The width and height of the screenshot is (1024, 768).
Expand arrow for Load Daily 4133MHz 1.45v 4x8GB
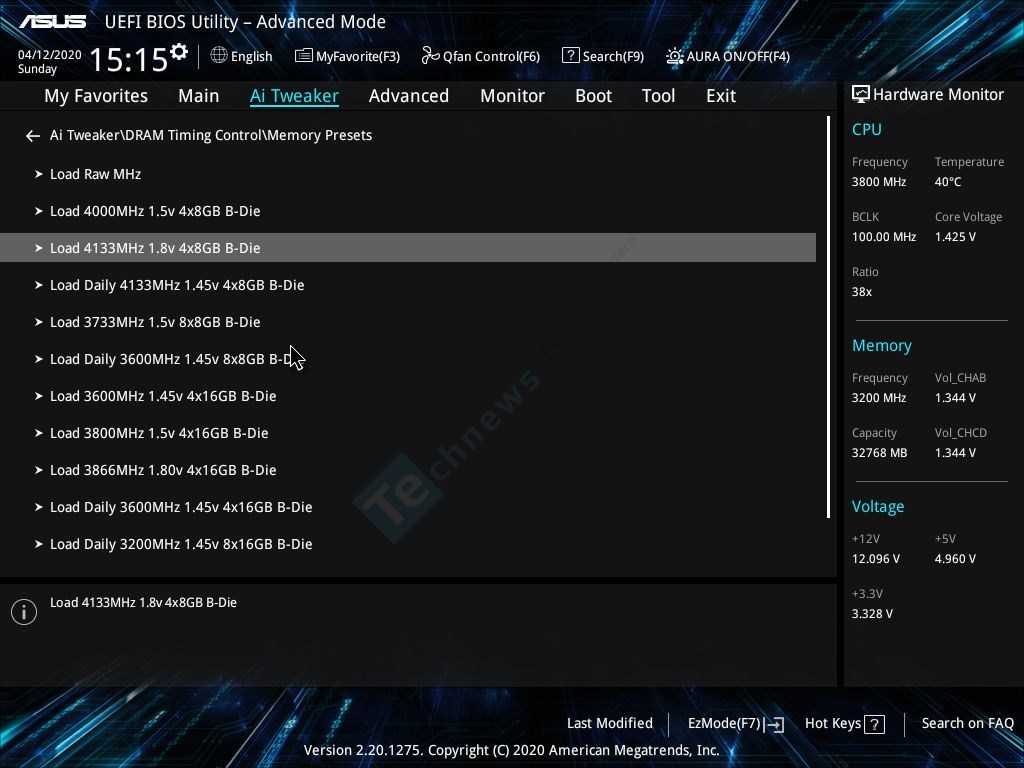coord(39,285)
